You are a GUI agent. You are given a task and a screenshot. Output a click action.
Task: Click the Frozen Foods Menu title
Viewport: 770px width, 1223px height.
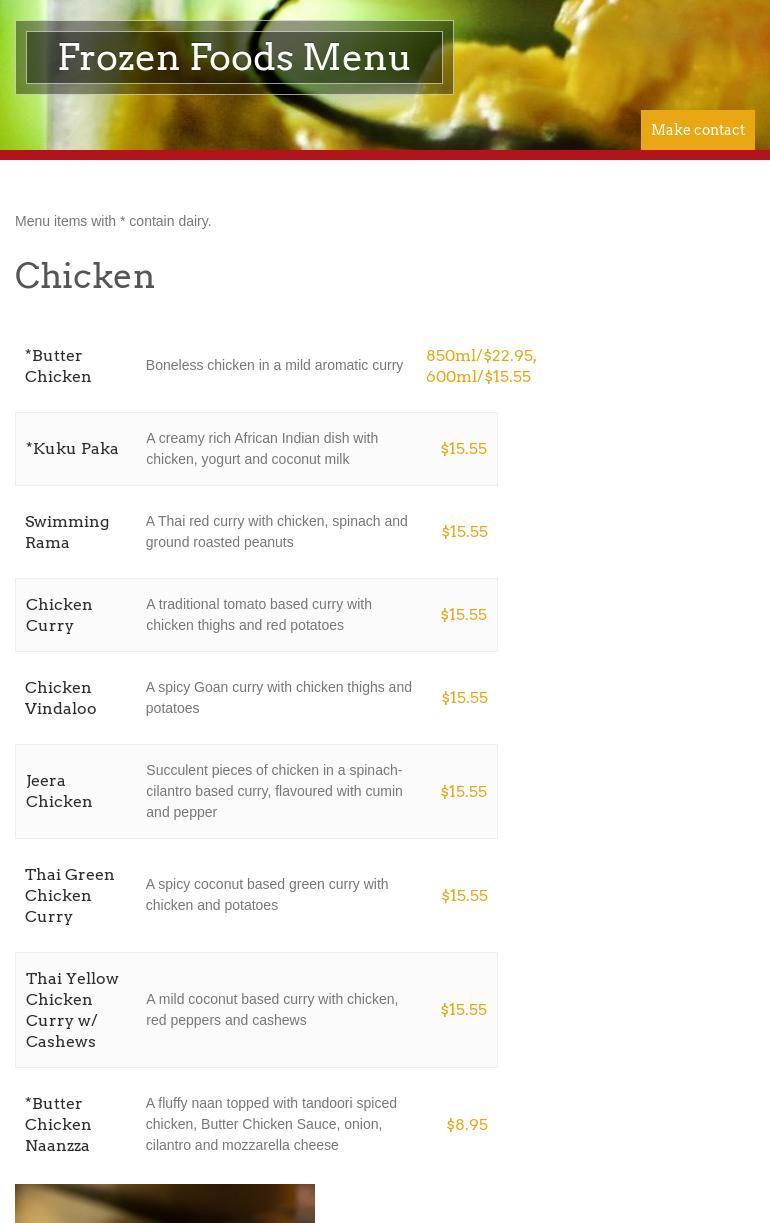pyautogui.click(x=234, y=58)
